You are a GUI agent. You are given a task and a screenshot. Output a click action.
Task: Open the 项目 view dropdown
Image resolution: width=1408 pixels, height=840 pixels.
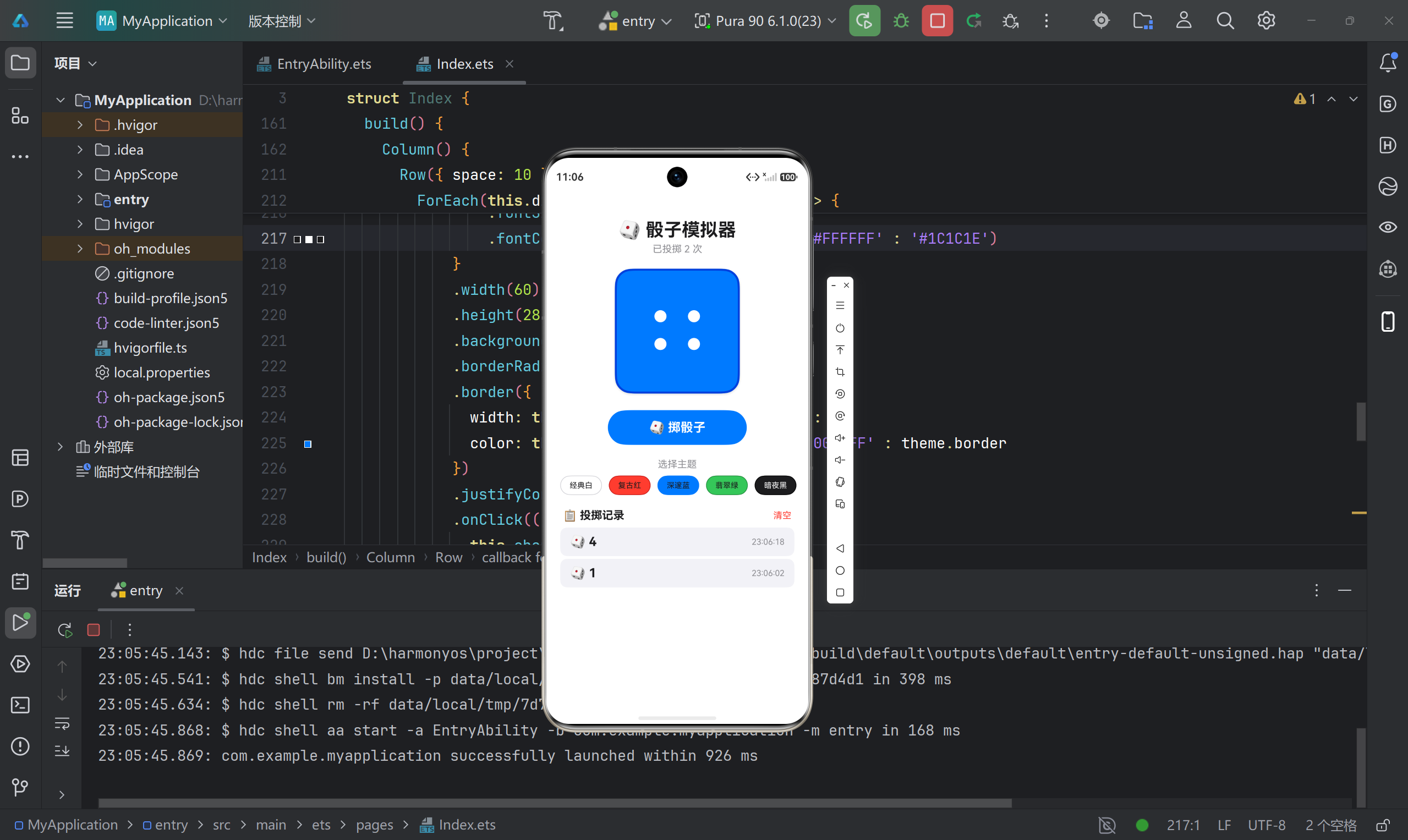75,63
